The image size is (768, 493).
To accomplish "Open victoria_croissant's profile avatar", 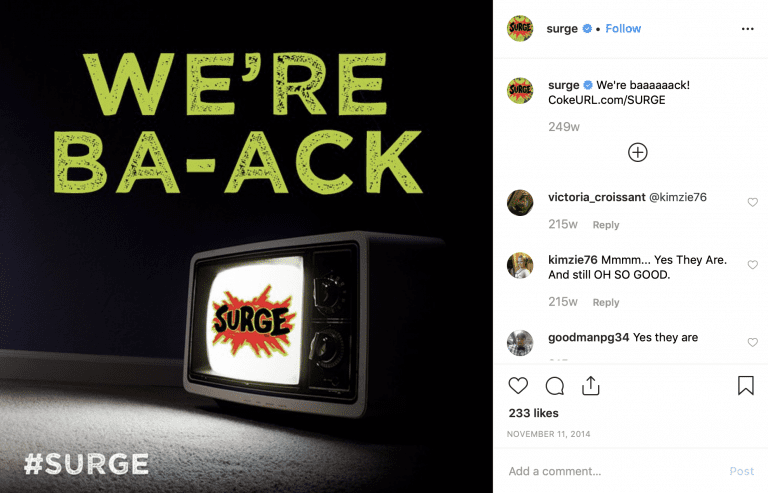I will click(x=520, y=203).
